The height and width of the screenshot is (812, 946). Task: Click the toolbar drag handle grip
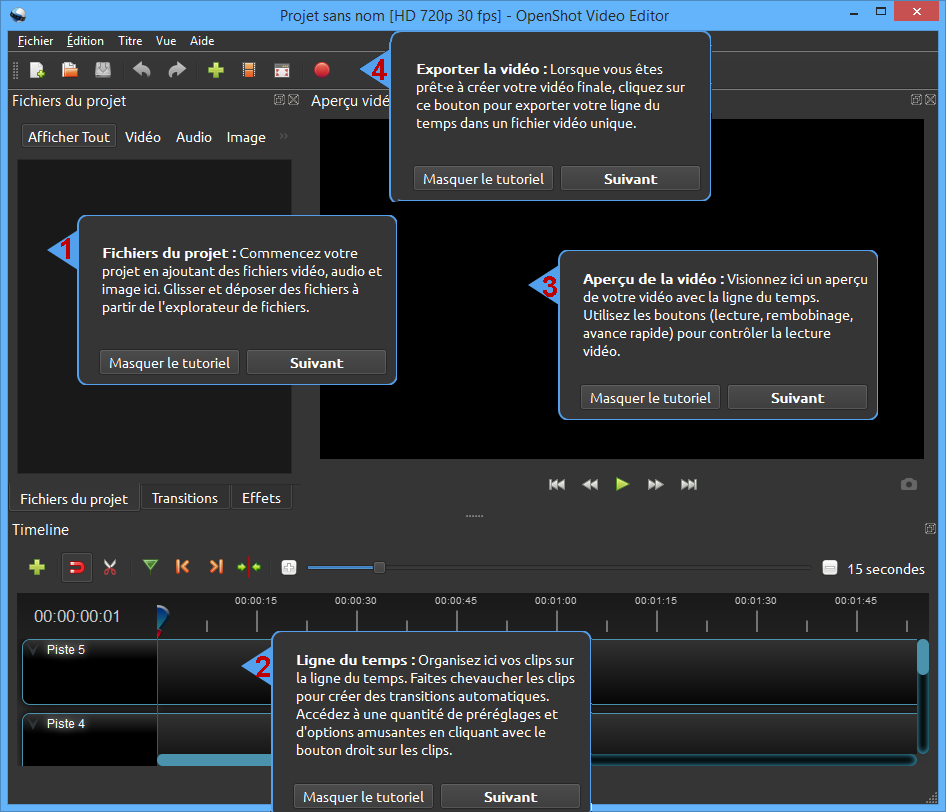tap(16, 70)
